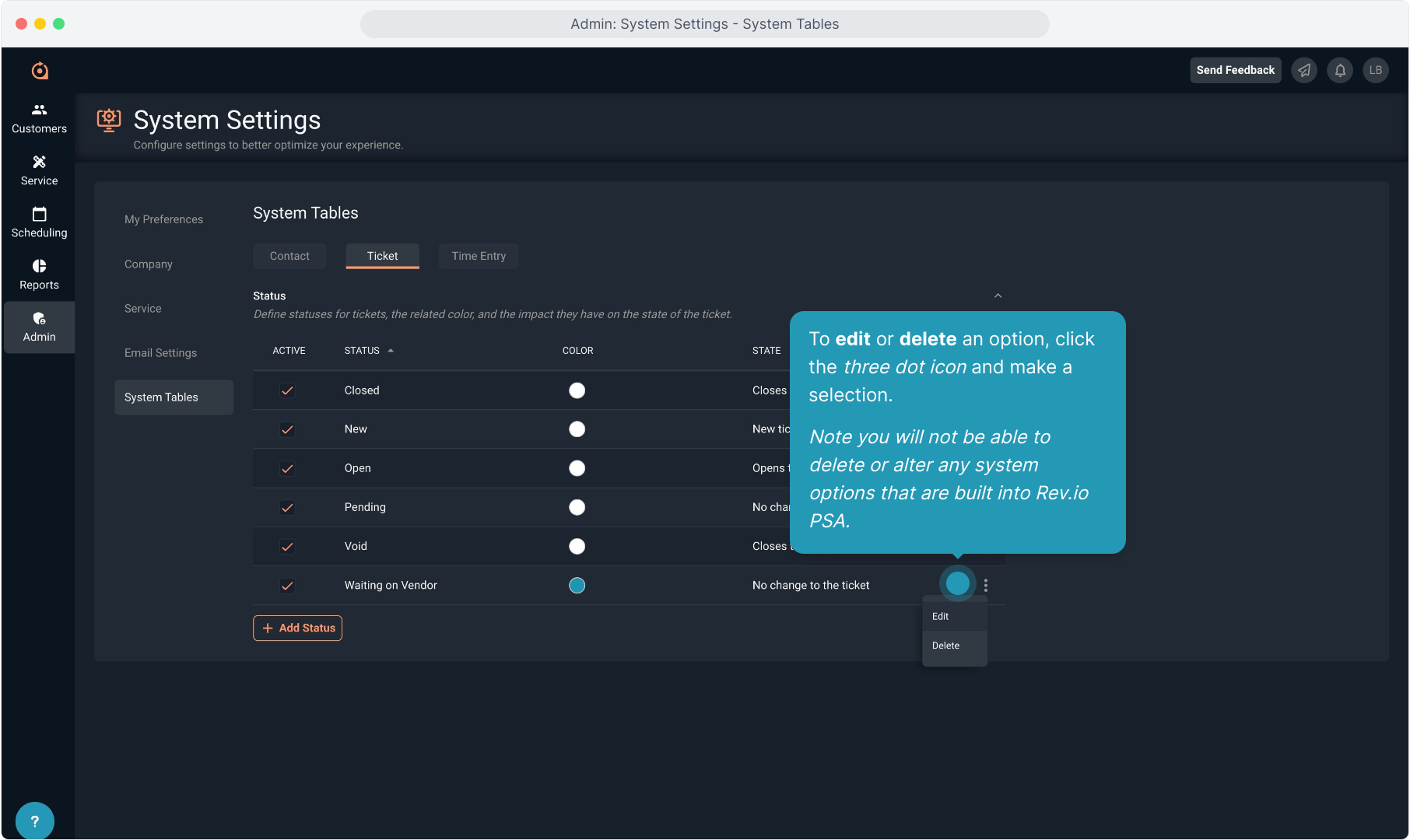Screen dimensions: 1410x840
Task: Open Reports from the sidebar
Action: [39, 275]
